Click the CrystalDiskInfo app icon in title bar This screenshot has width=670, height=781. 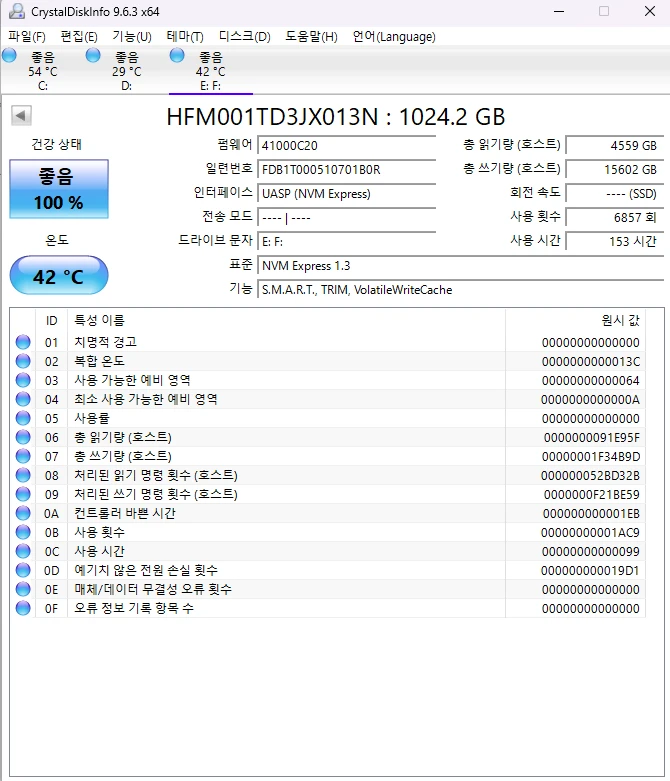coord(16,11)
